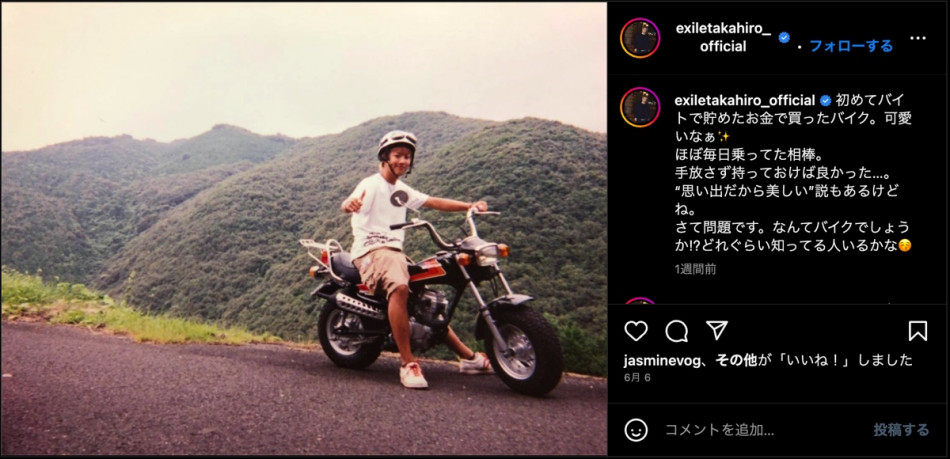Open the three-dot more options menu

[x=918, y=38]
